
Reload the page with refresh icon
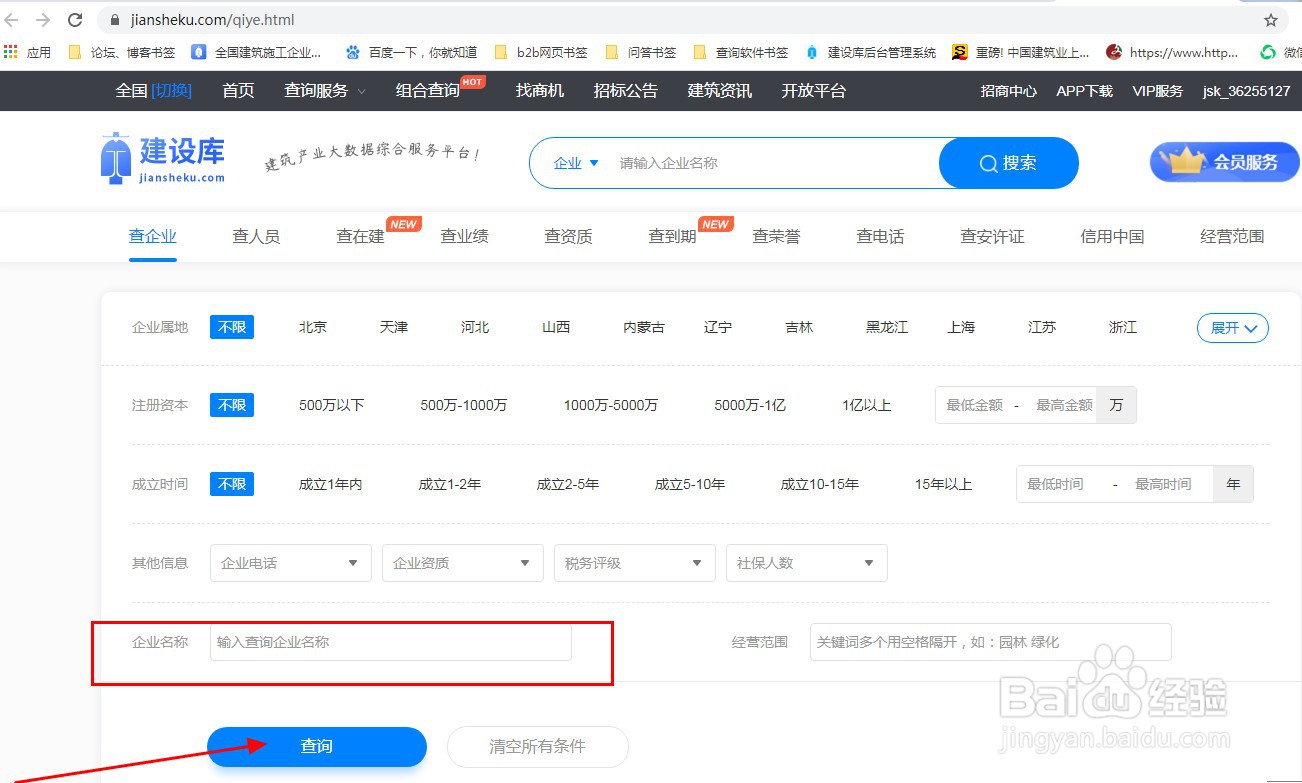pyautogui.click(x=75, y=20)
